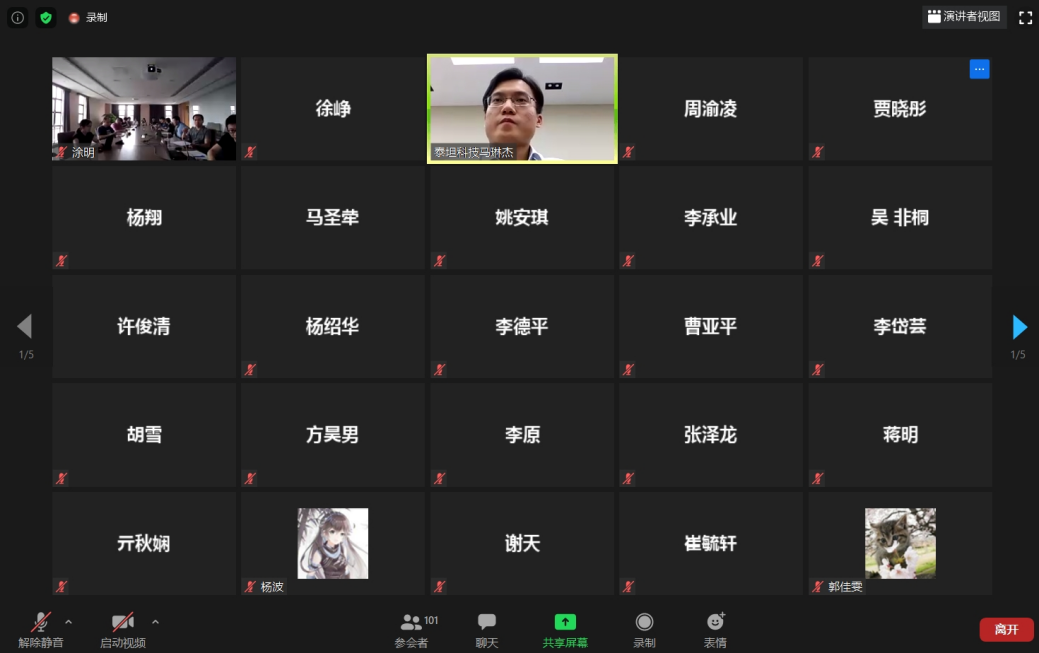The height and width of the screenshot is (653, 1039).
Task: Open audio options via chevron beside 解除静音
Action: [68, 621]
